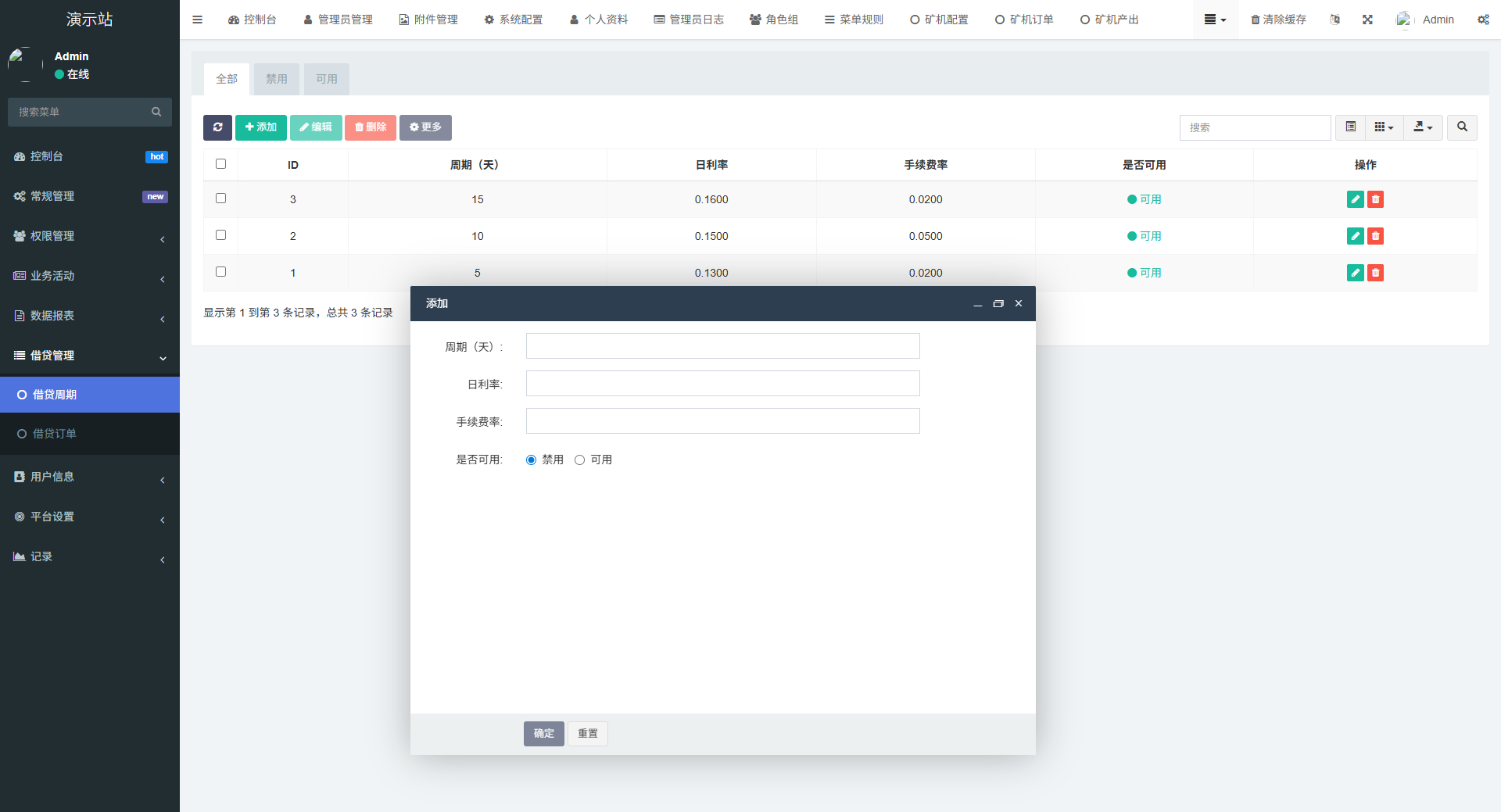1501x812 pixels.
Task: Delete record ID 1 with the trash icon
Action: (1375, 273)
